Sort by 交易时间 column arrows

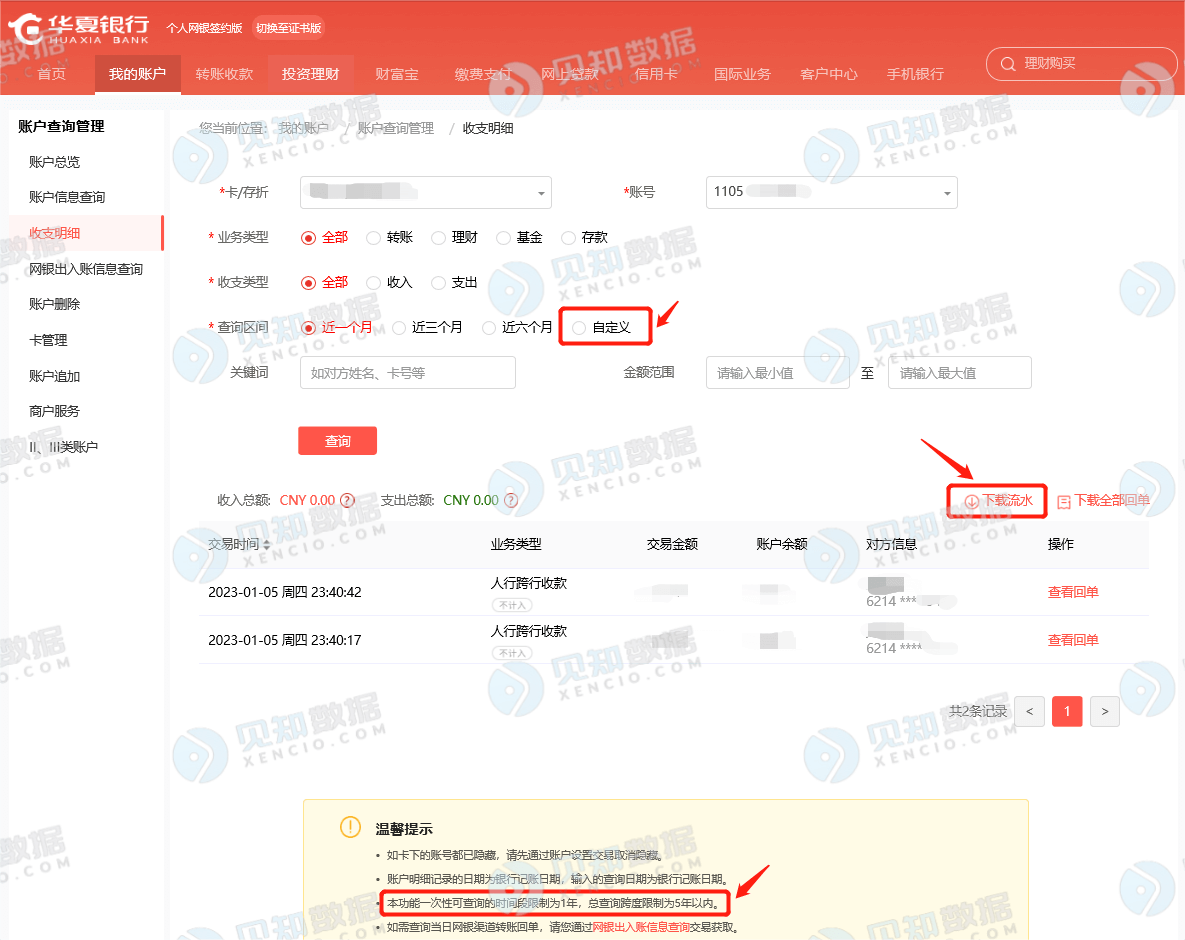coord(266,545)
